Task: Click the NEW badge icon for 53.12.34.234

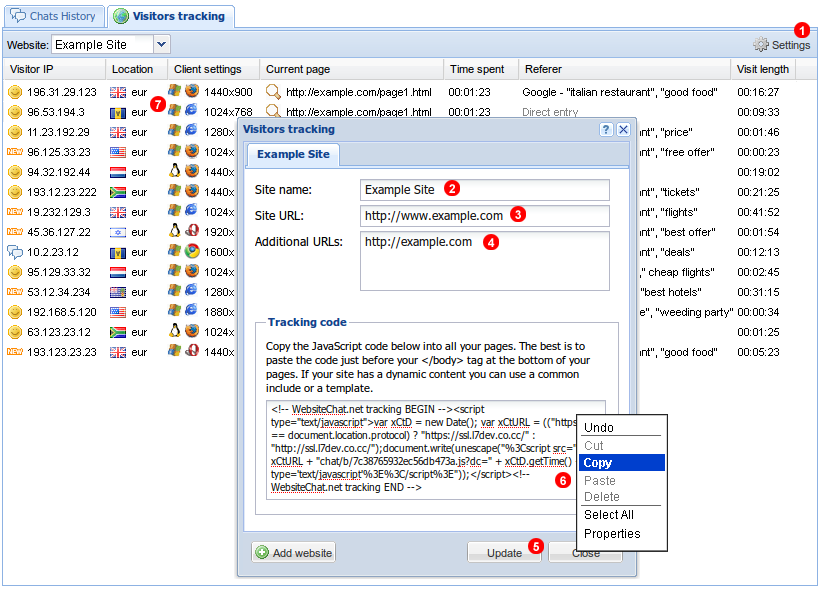Action: (15, 292)
